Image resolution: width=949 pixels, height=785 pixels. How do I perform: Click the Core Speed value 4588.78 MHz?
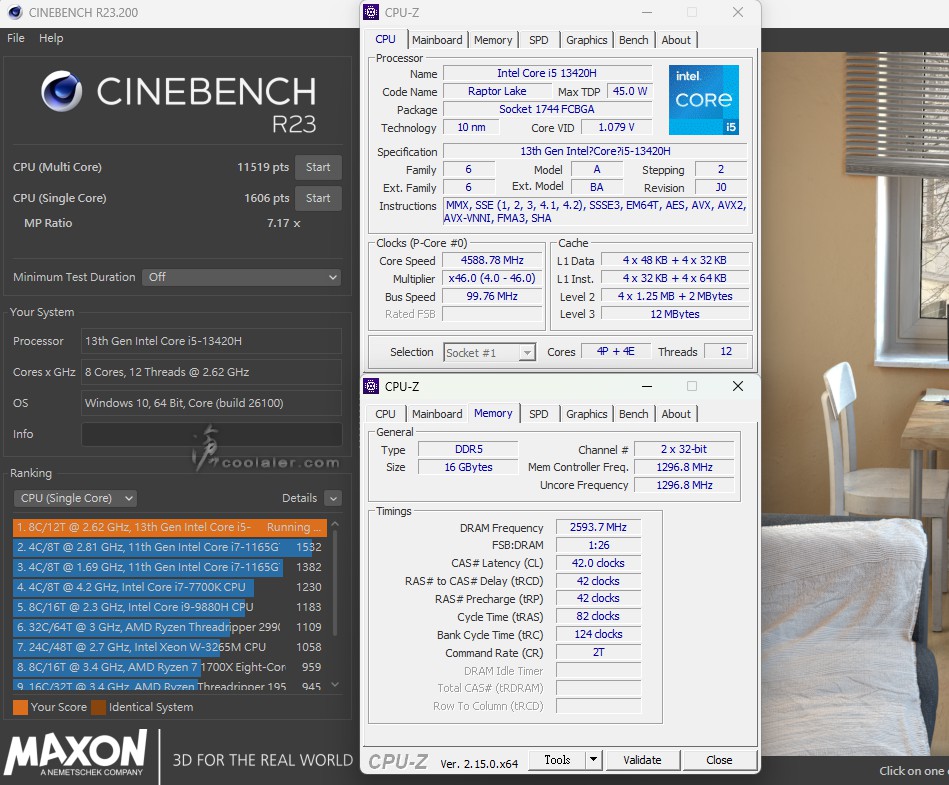[492, 260]
